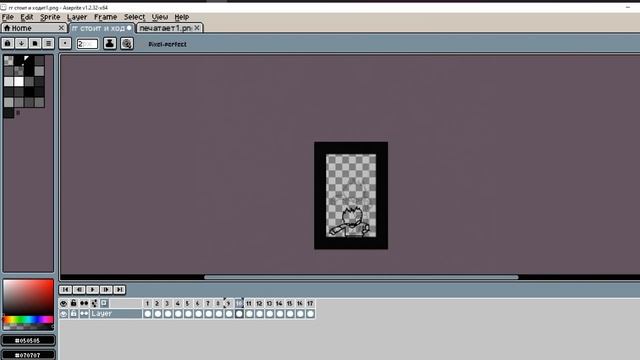This screenshot has width=640, height=360.
Task: Toggle the palette edit lock button
Action: [8, 43]
